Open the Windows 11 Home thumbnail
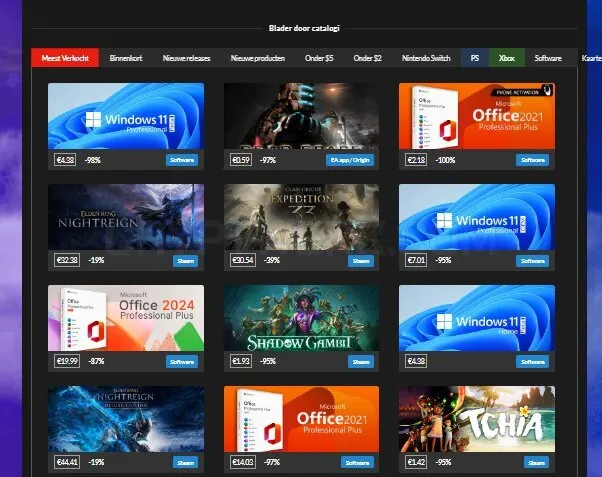 pos(477,318)
